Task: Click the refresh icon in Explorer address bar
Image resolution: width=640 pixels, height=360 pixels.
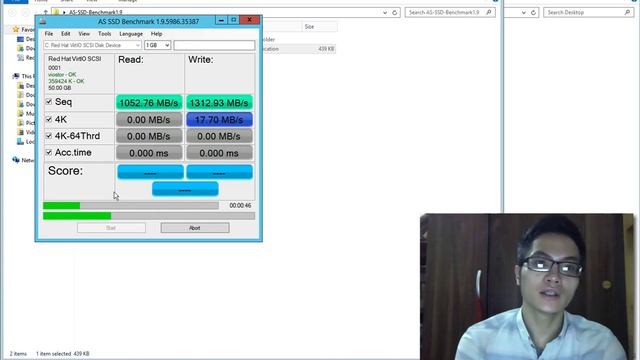Action: (395, 13)
